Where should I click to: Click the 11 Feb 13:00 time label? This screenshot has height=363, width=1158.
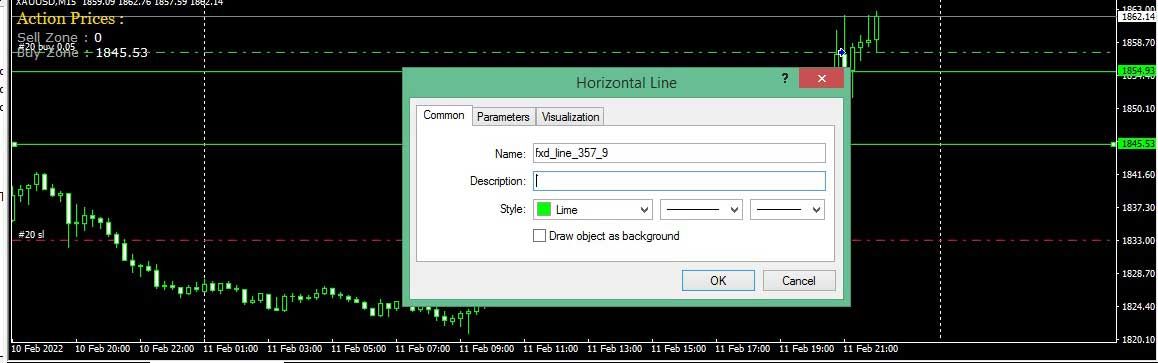[x=614, y=348]
